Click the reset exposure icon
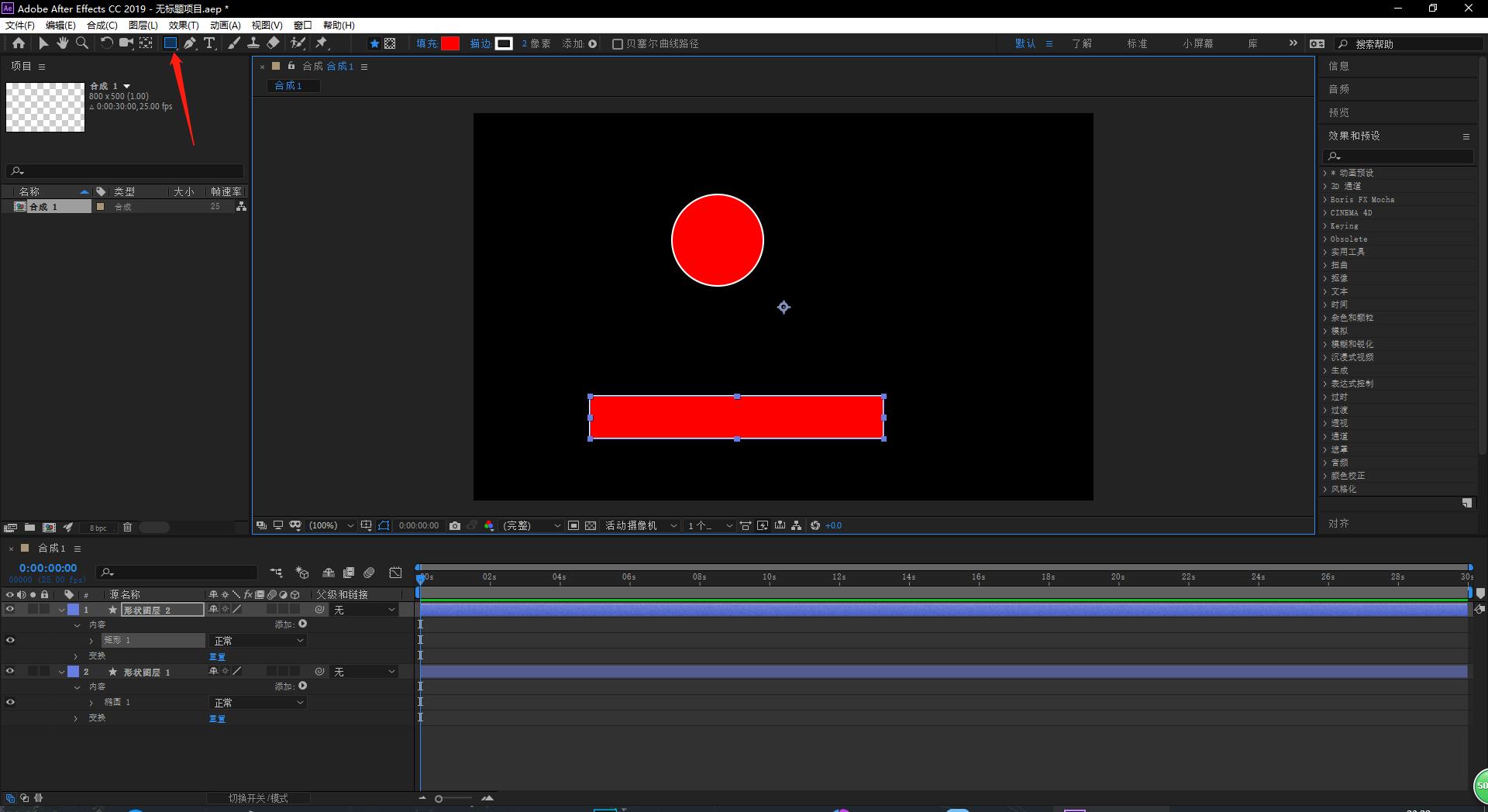This screenshot has height=812, width=1488. (815, 525)
